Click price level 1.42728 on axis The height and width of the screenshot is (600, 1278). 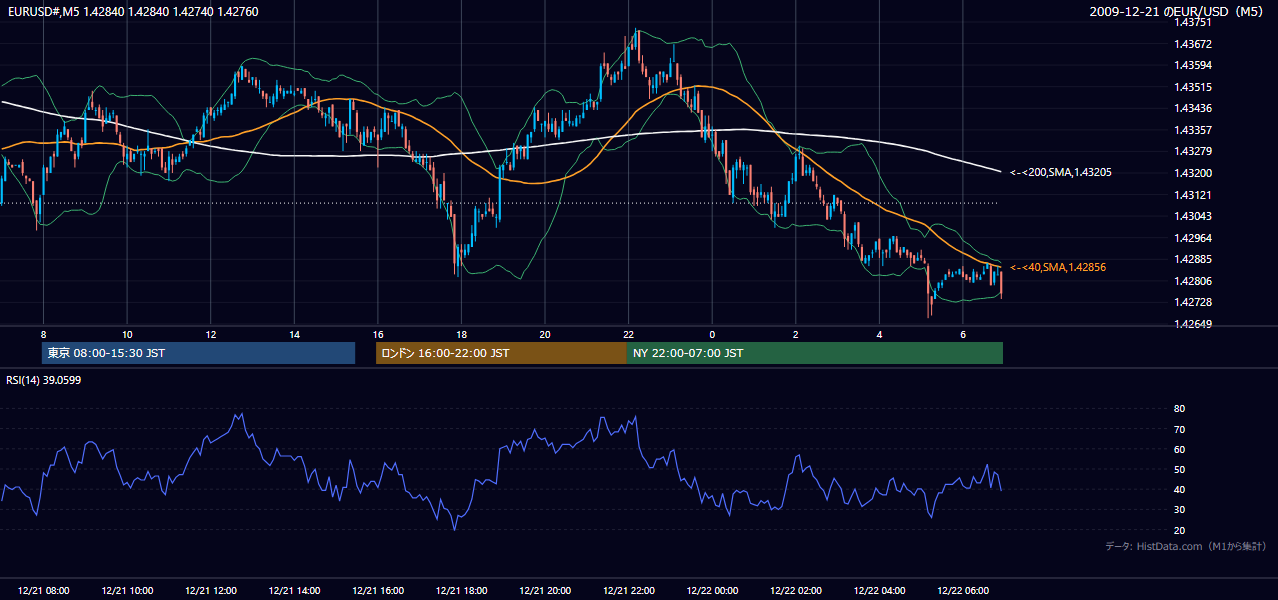click(x=1193, y=302)
